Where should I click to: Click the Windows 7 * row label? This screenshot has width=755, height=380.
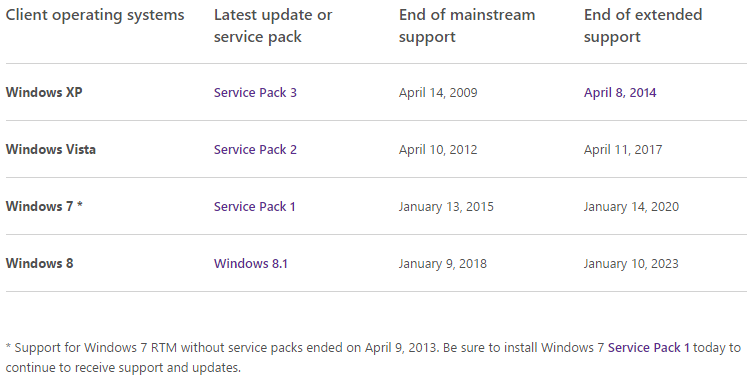[x=44, y=206]
